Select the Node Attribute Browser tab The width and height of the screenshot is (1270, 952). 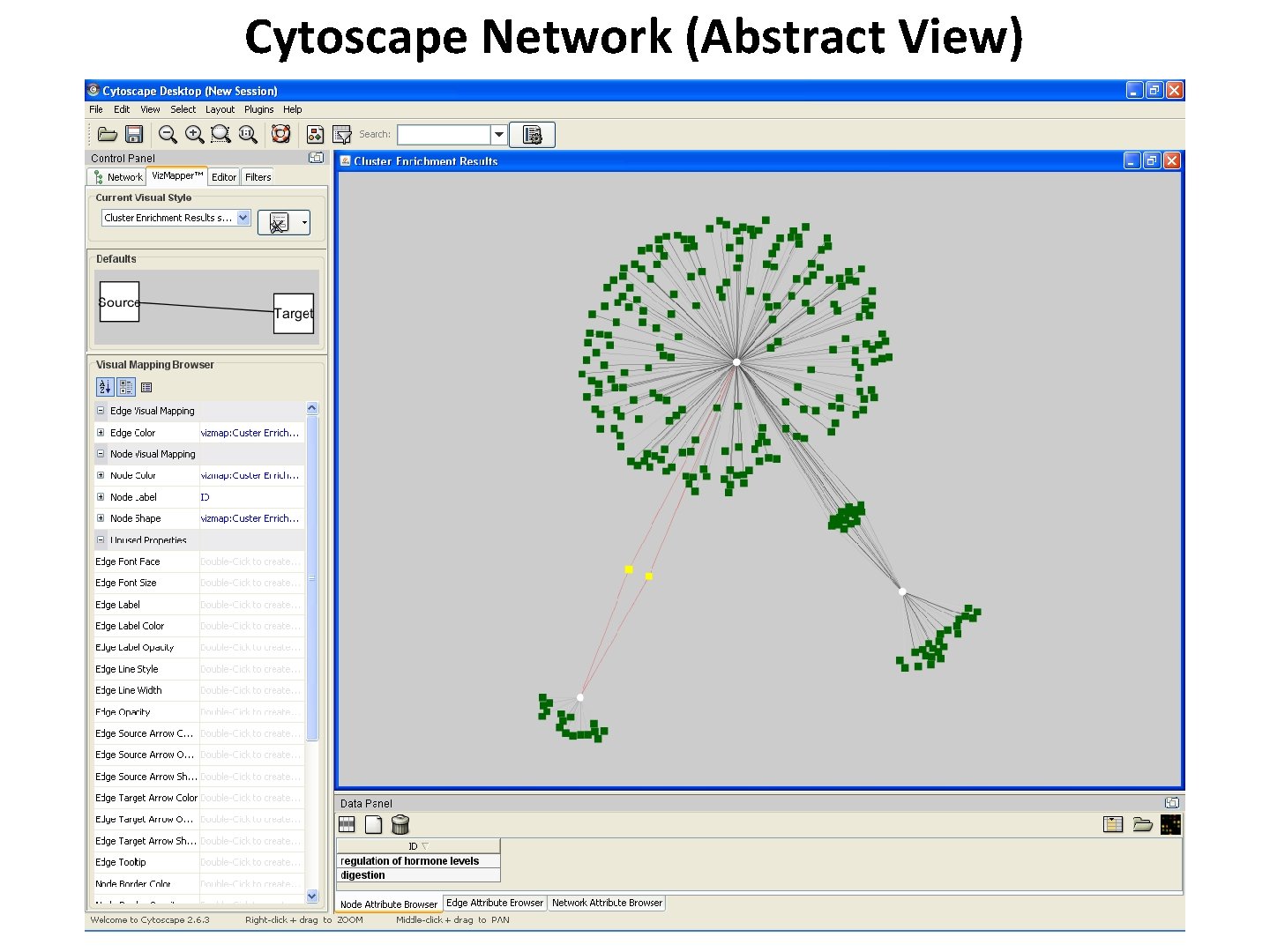pyautogui.click(x=389, y=904)
